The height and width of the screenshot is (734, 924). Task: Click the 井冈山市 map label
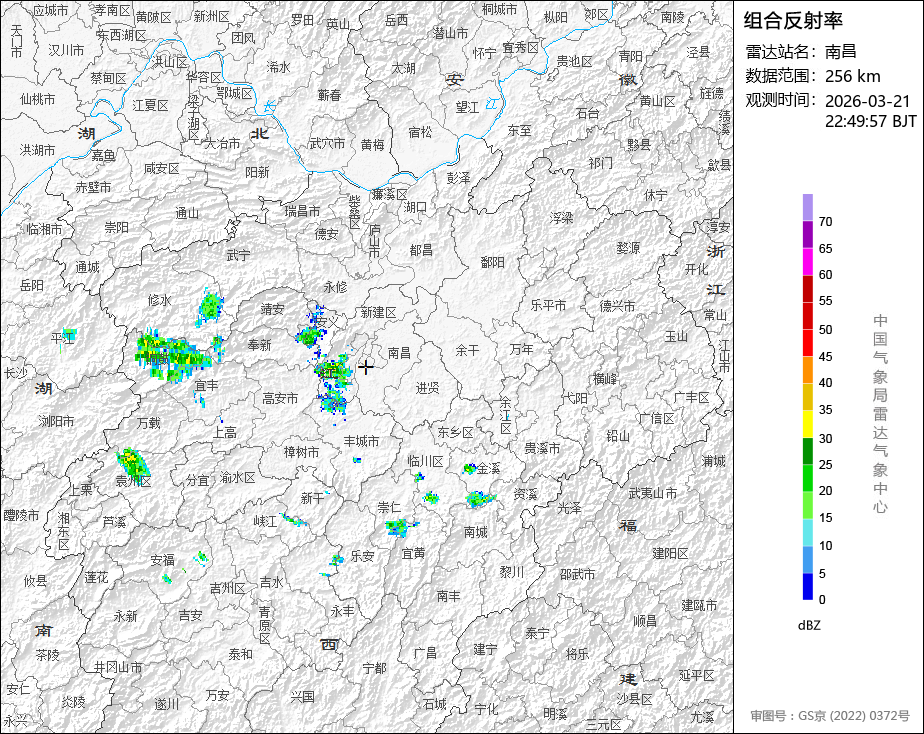click(118, 667)
